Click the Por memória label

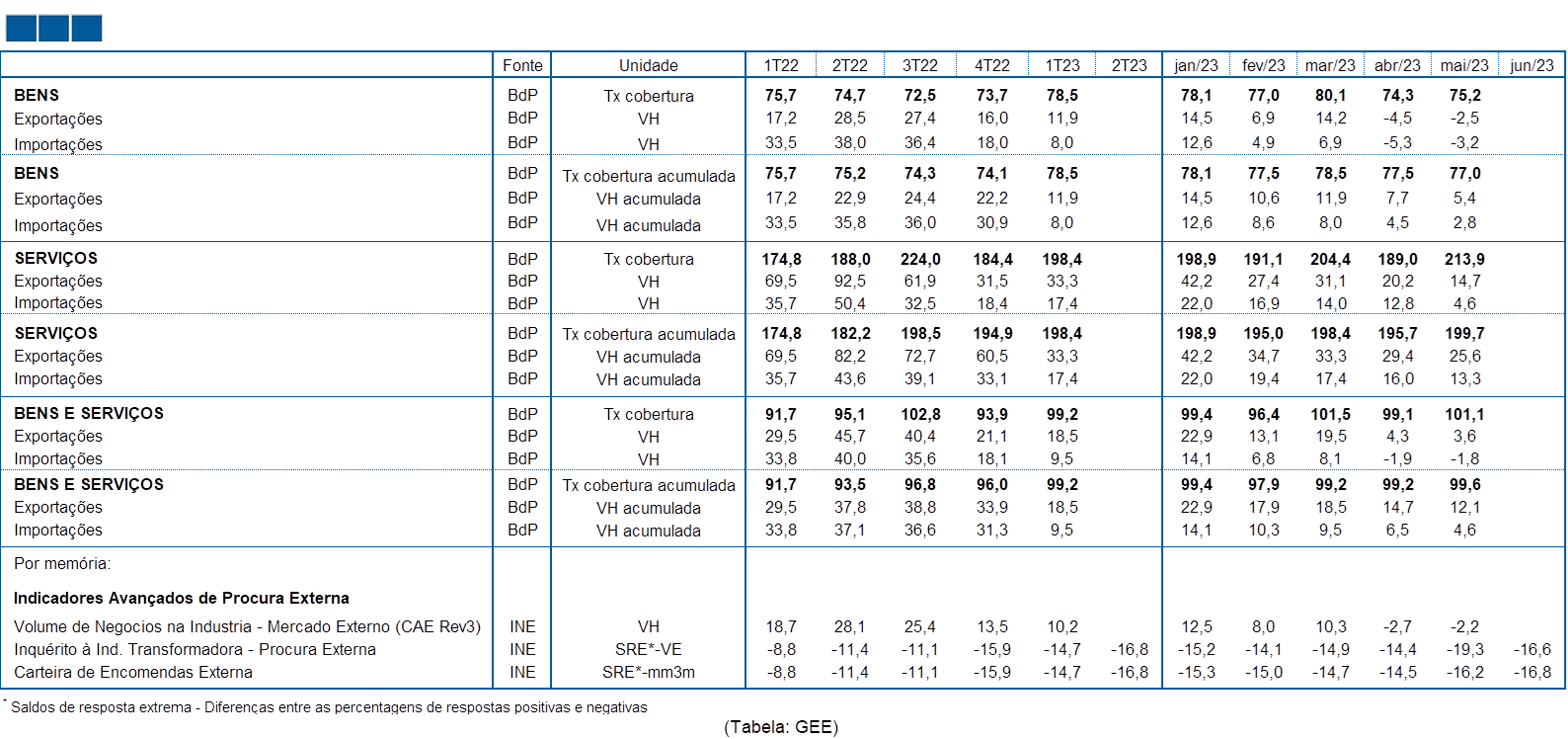click(x=62, y=563)
